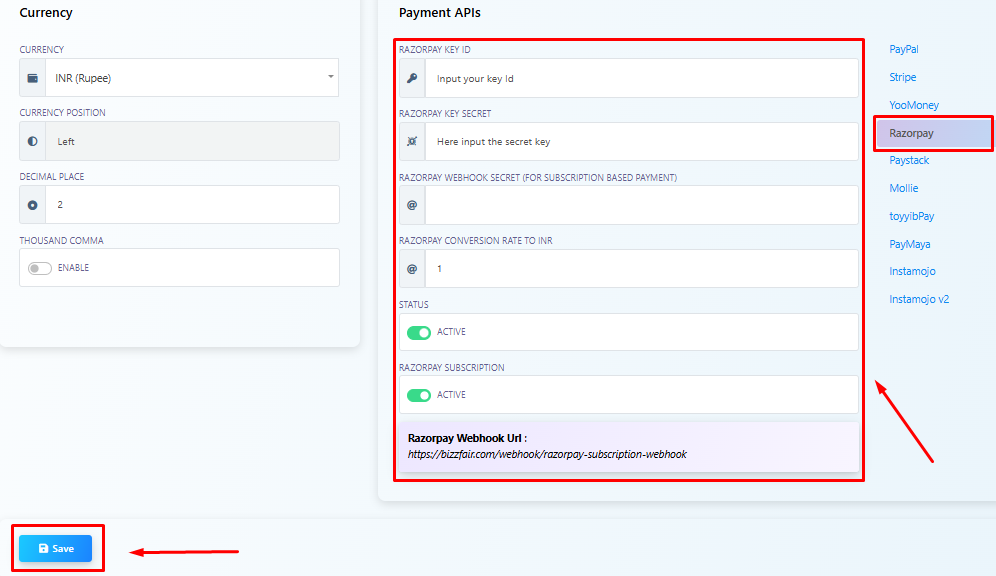
Task: Toggle the Razorpay Subscription Active switch
Action: pyautogui.click(x=419, y=395)
